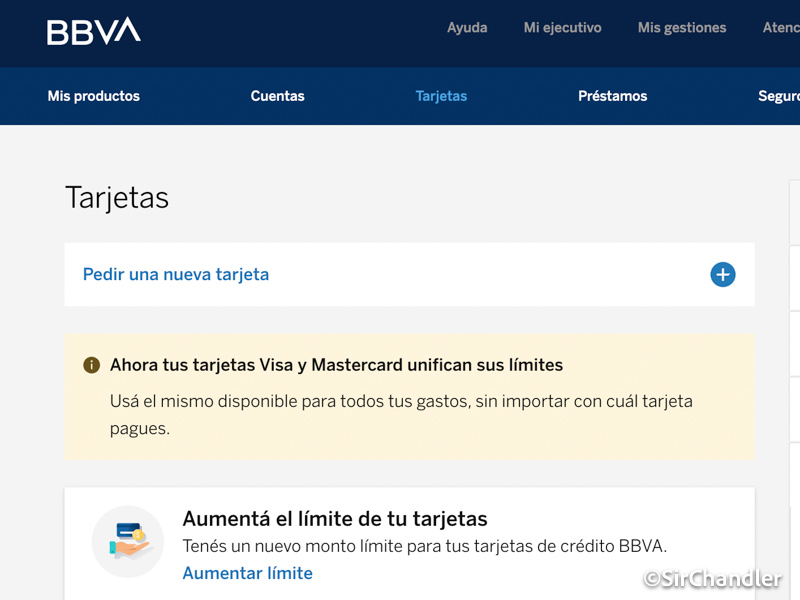Open the partially visible Atención menu item

tap(780, 28)
